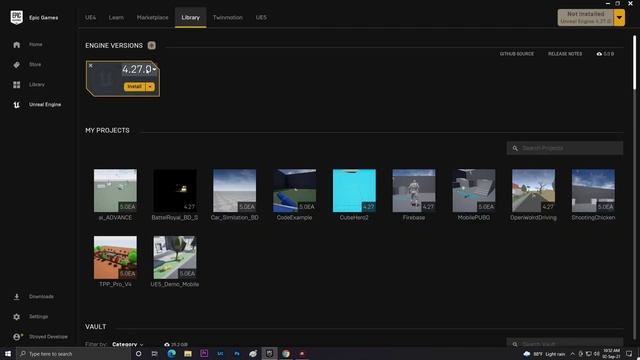Switch to the UE4 tab

click(91, 18)
